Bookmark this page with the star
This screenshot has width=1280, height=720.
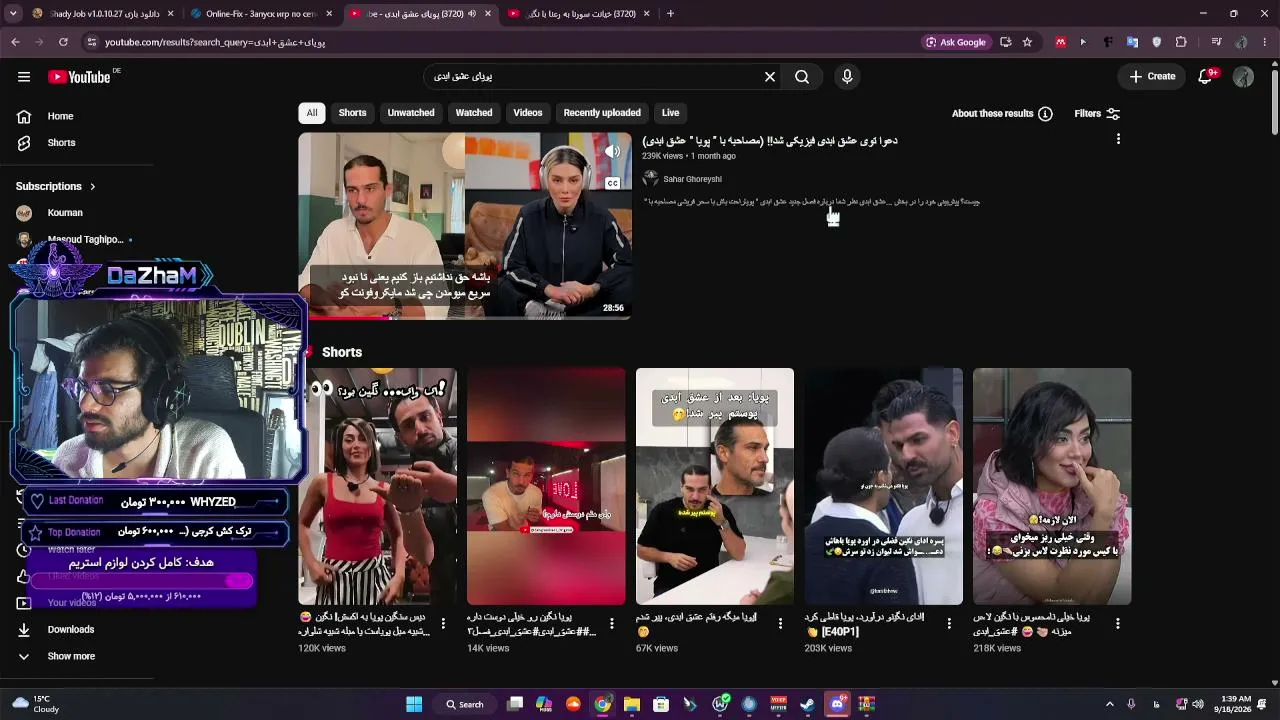pyautogui.click(x=1027, y=42)
